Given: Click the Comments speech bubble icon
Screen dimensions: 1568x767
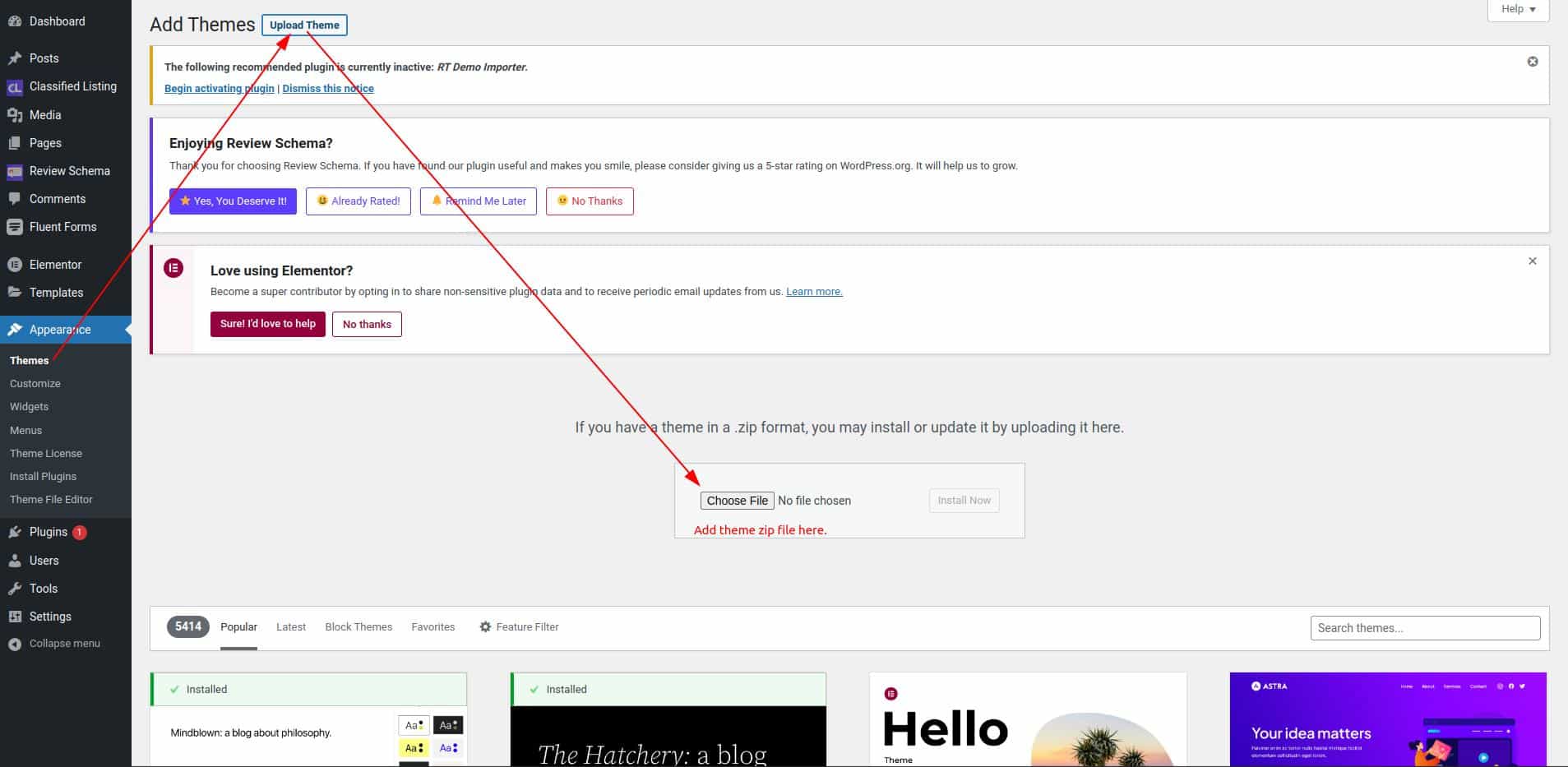Looking at the screenshot, I should coord(14,199).
